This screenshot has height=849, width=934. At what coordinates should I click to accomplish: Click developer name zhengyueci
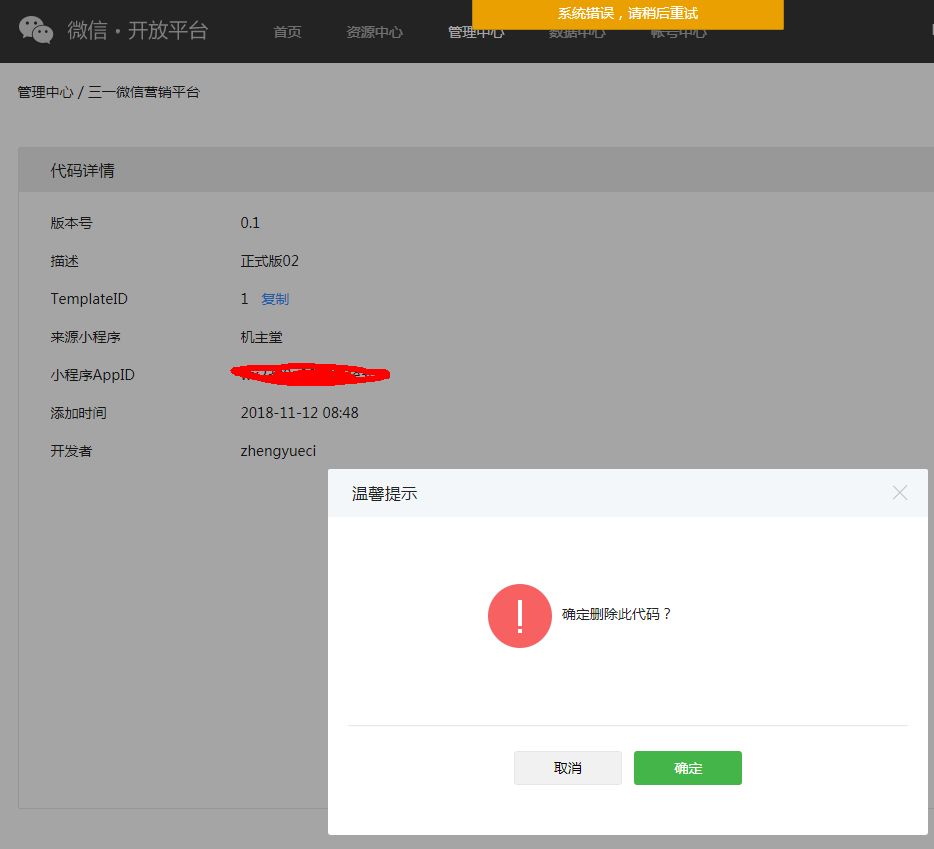[278, 451]
